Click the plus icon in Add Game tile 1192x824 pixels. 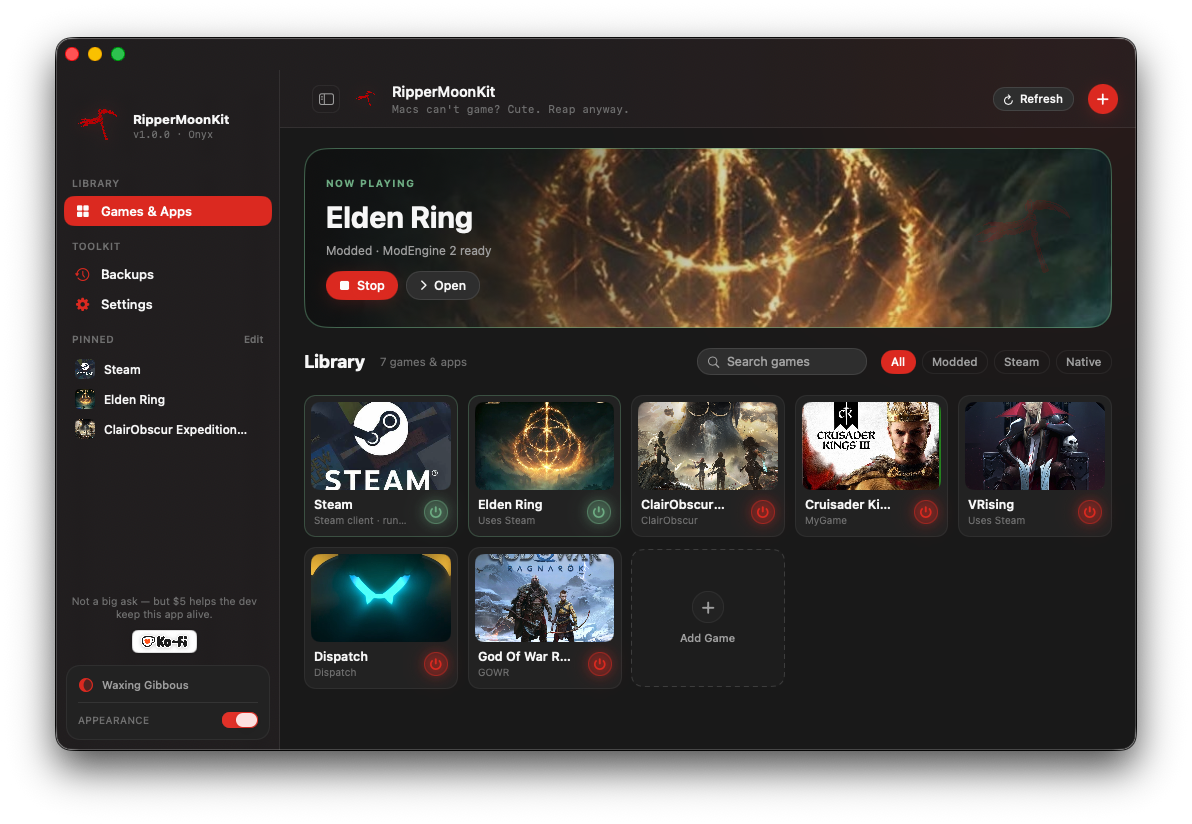[708, 607]
